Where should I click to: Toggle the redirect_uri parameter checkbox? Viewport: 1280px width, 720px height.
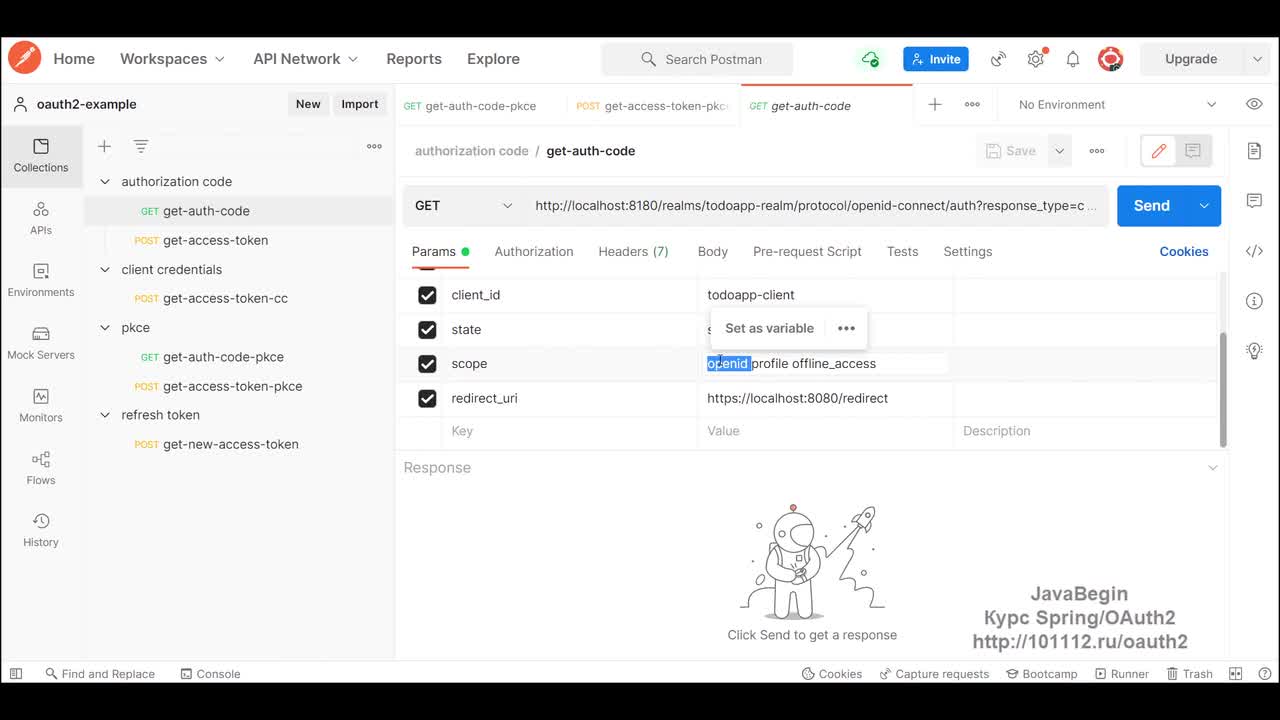coord(427,398)
